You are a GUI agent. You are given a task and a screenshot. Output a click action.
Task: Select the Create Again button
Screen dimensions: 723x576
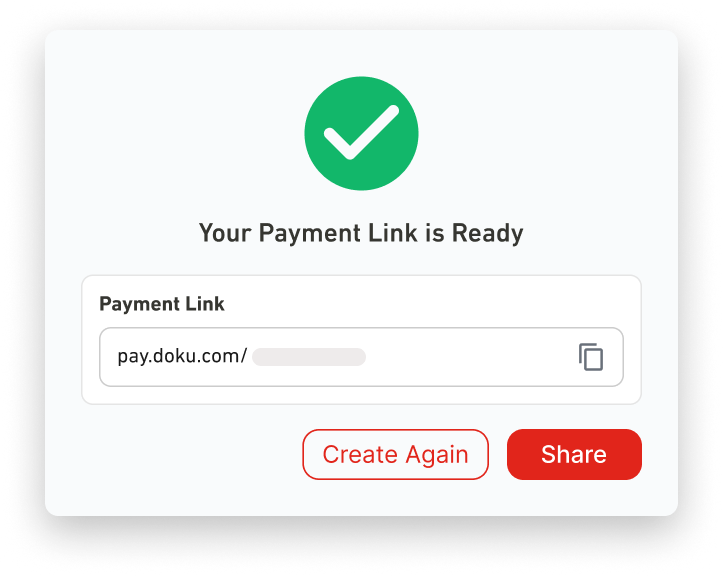395,454
